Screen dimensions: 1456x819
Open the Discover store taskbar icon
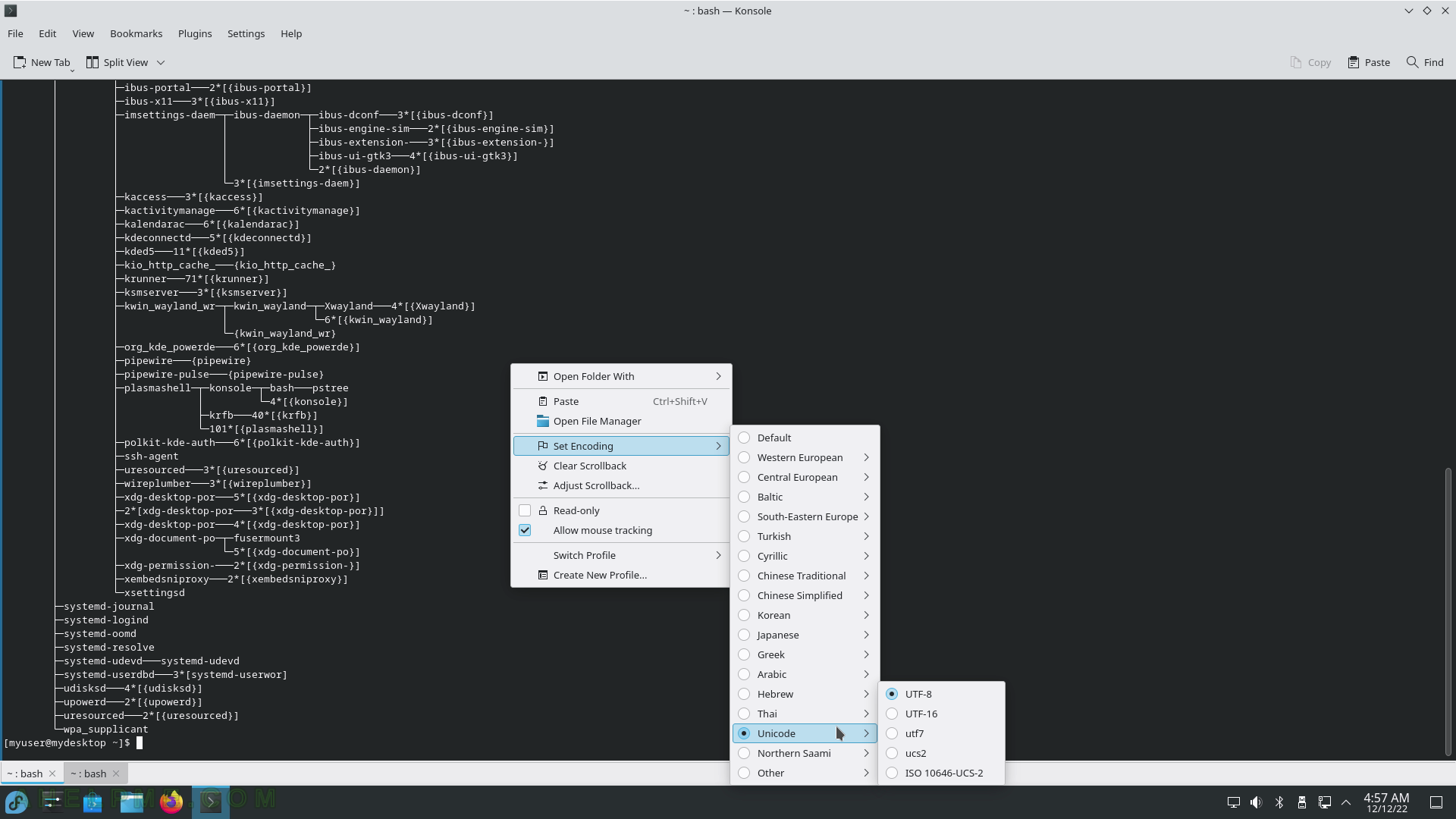tap(93, 802)
